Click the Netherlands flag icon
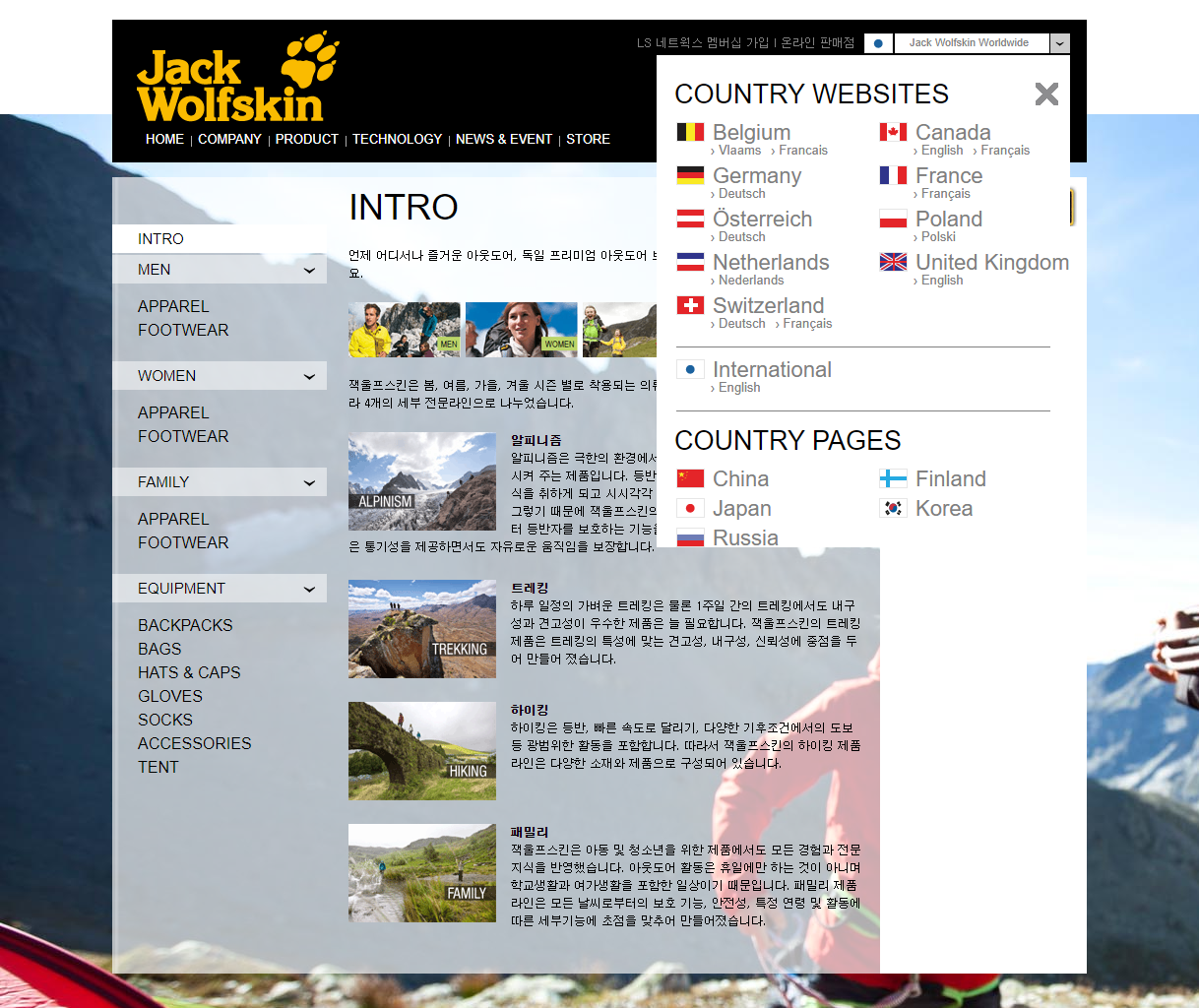The width and height of the screenshot is (1199, 1008). 690,262
